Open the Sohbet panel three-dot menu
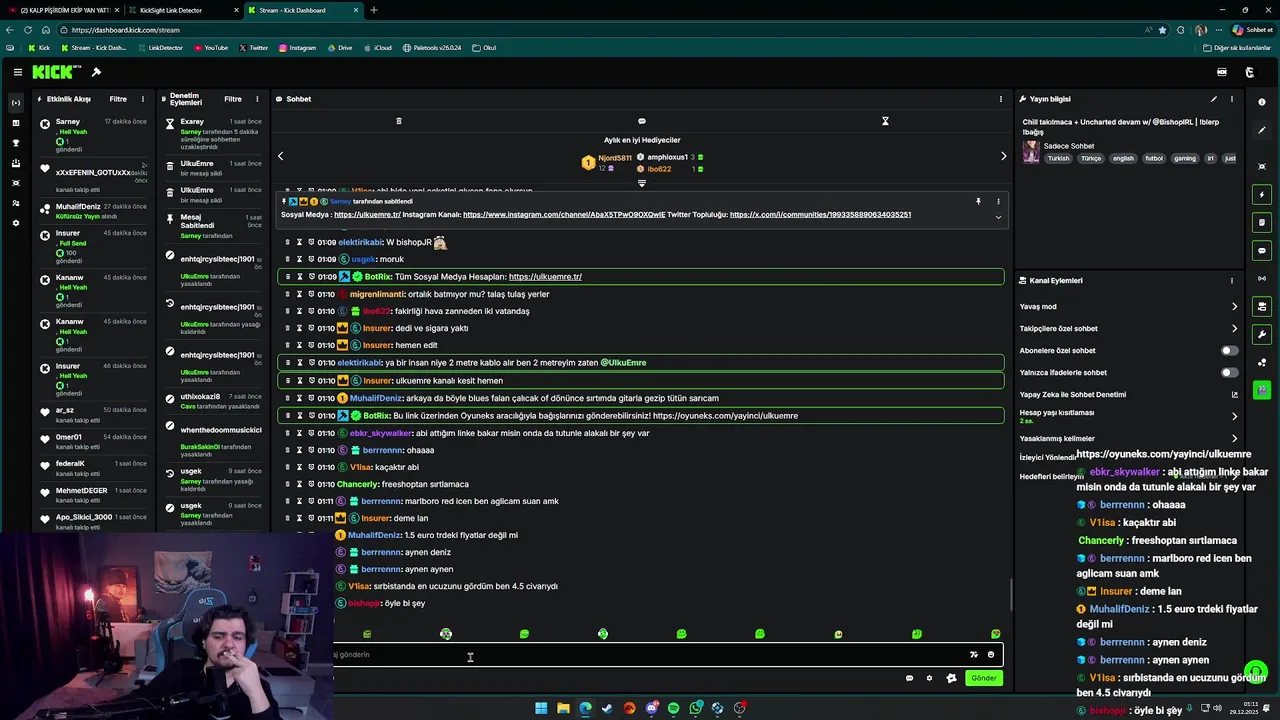Screen dimensions: 1280x720 (x=1000, y=99)
